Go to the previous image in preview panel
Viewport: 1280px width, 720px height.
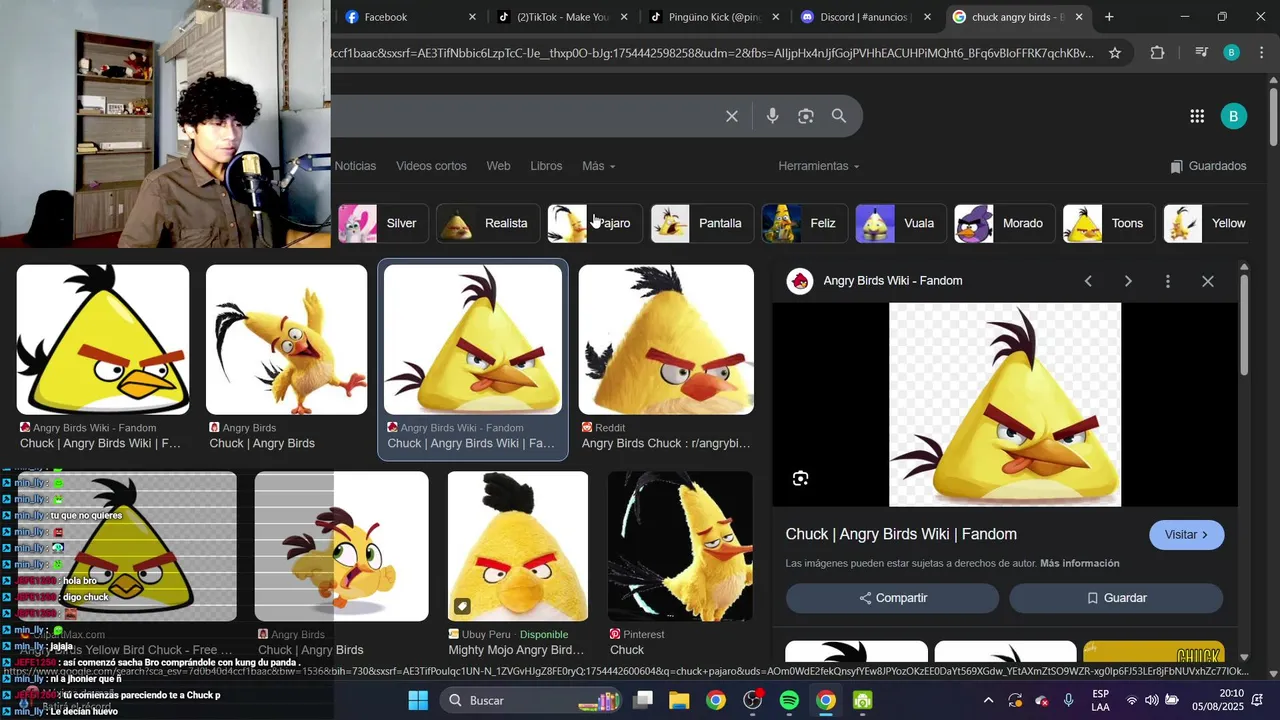pyautogui.click(x=1089, y=281)
